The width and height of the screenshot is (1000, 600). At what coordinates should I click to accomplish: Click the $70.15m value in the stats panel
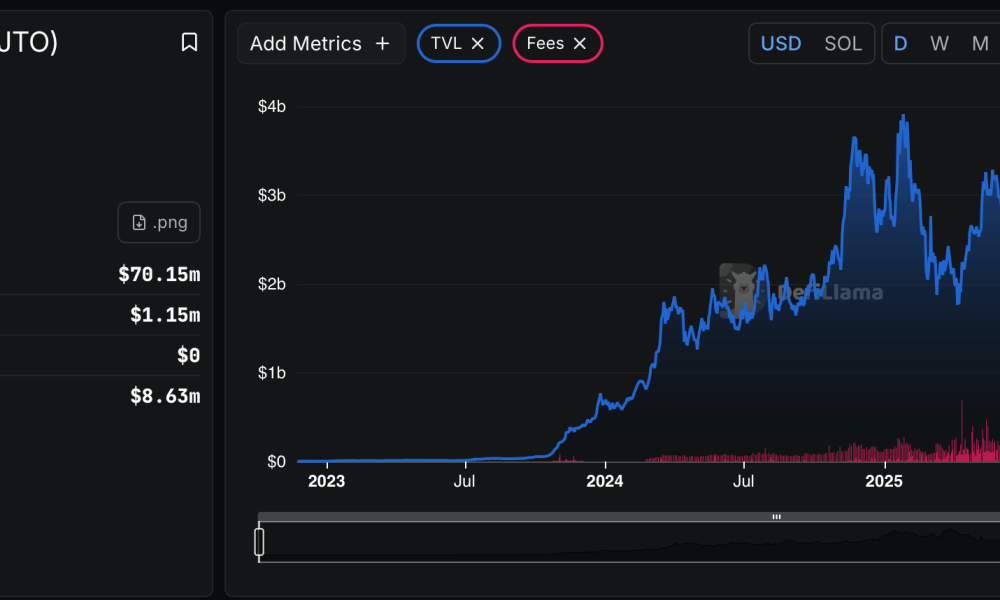coord(159,274)
